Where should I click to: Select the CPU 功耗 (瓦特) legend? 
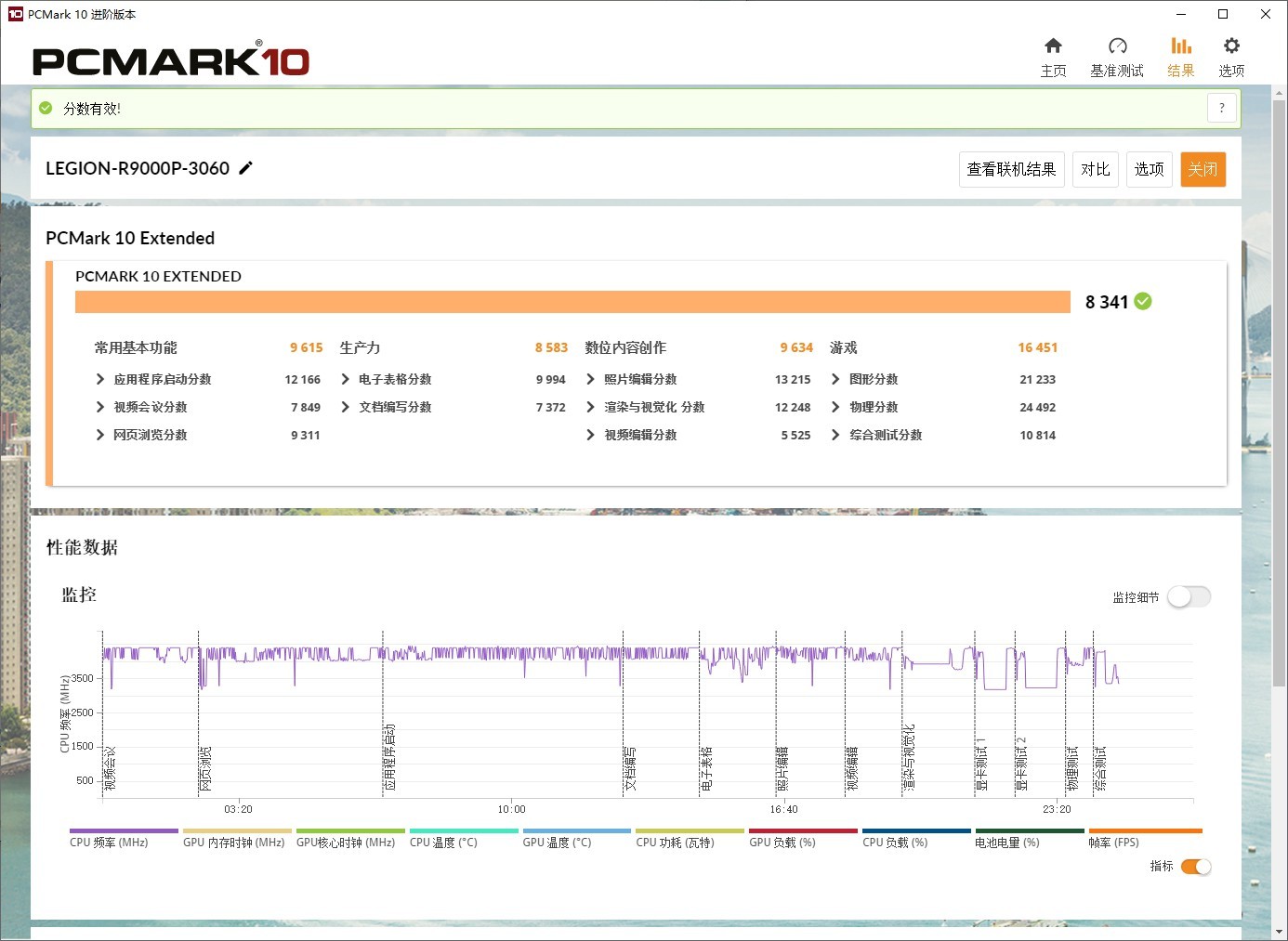click(x=690, y=839)
